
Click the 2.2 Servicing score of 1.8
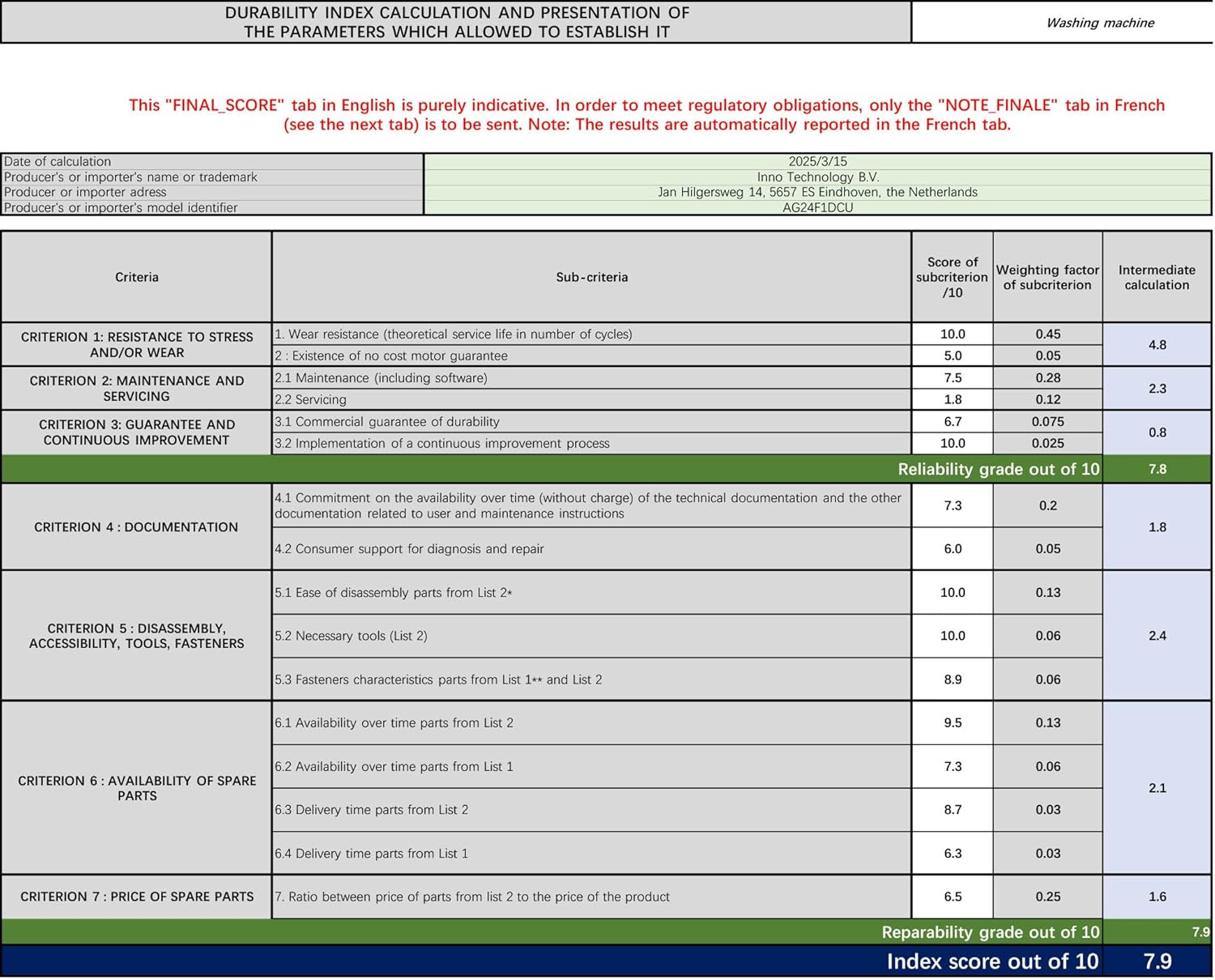(x=952, y=399)
